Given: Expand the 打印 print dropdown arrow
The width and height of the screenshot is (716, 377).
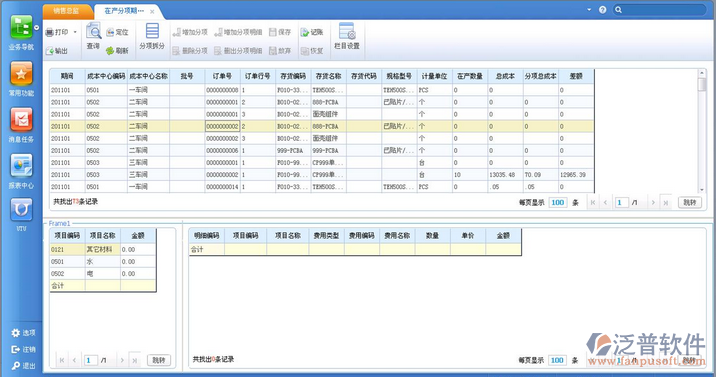Looking at the screenshot, I should pyautogui.click(x=75, y=32).
